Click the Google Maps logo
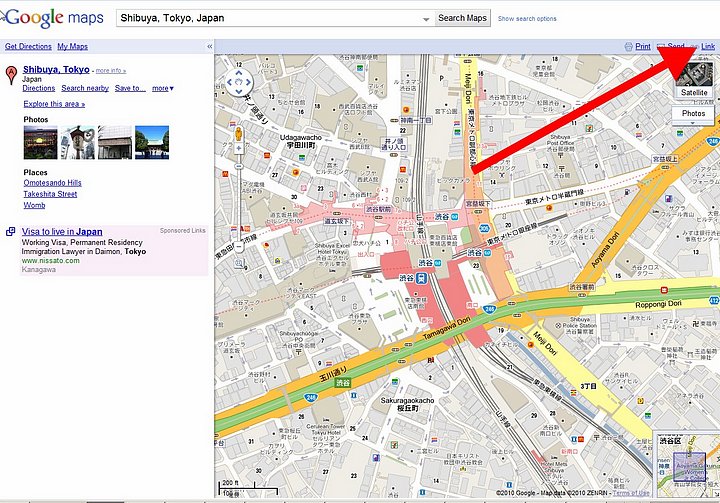This screenshot has height=503, width=720. tap(52, 18)
